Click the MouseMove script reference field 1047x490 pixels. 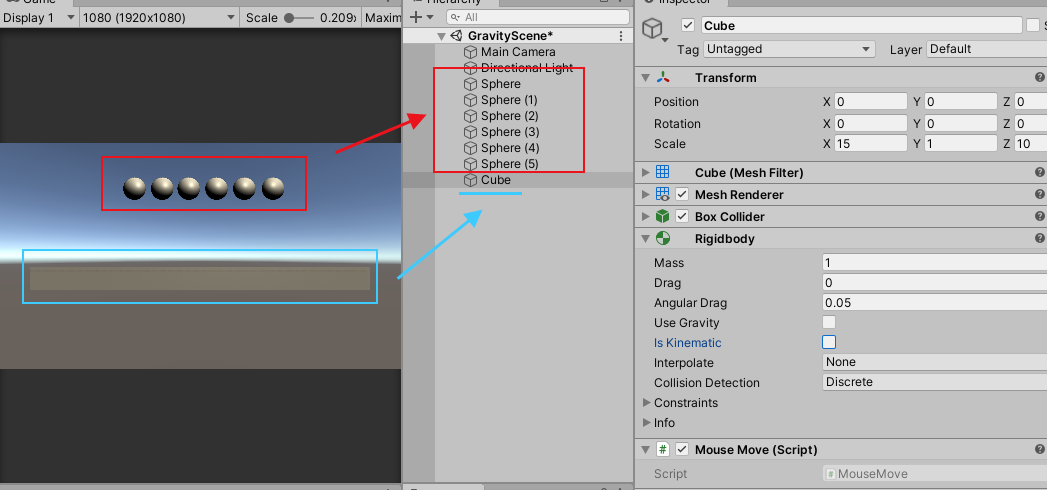[x=934, y=474]
